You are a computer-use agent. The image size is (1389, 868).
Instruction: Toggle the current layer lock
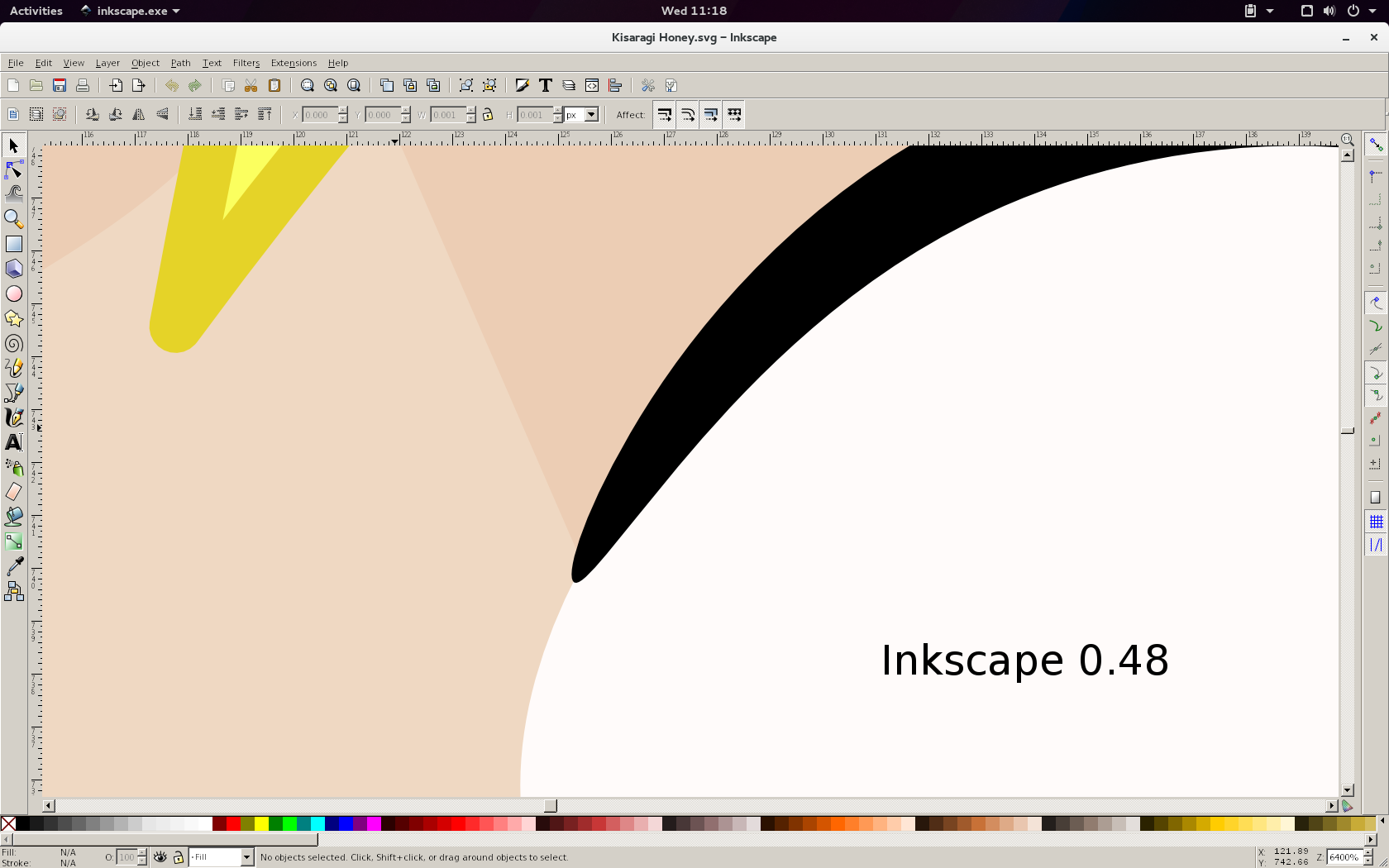click(x=178, y=857)
